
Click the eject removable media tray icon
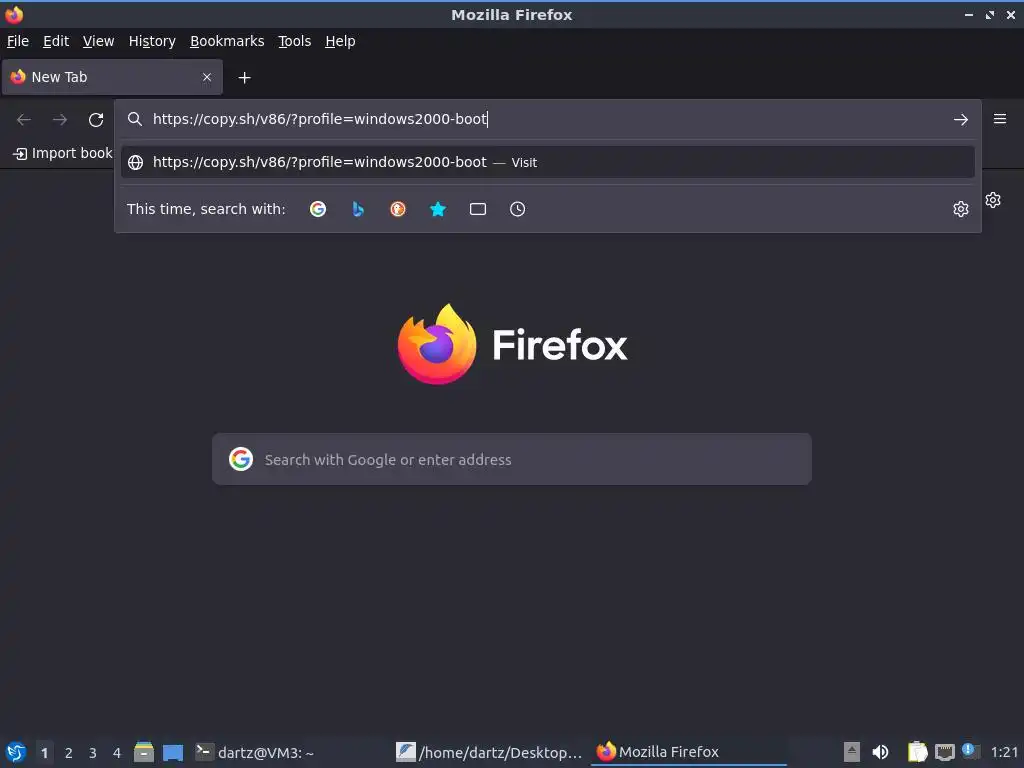(852, 752)
